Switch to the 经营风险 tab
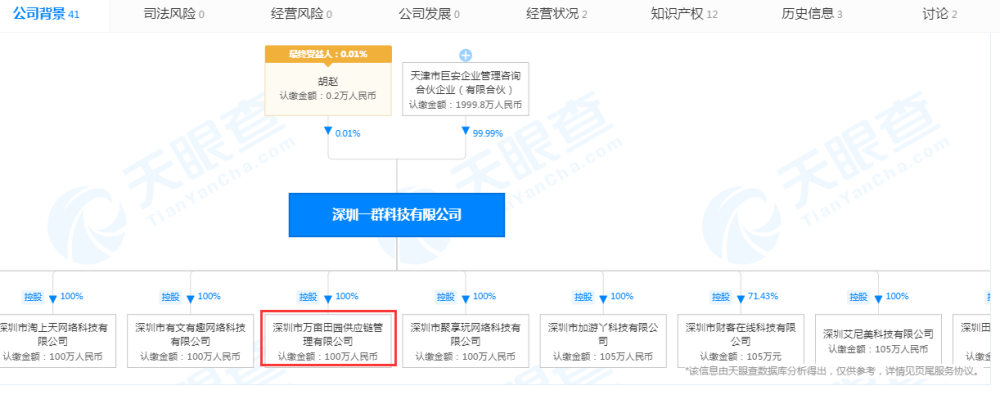Screen dimensions: 1000x399 (x=301, y=13)
